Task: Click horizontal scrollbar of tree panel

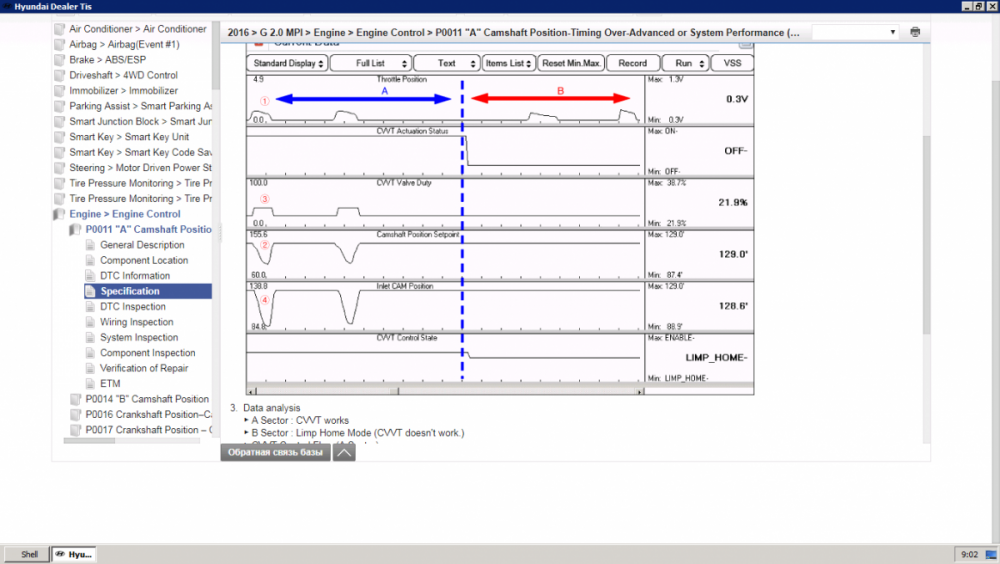Action: (89, 440)
